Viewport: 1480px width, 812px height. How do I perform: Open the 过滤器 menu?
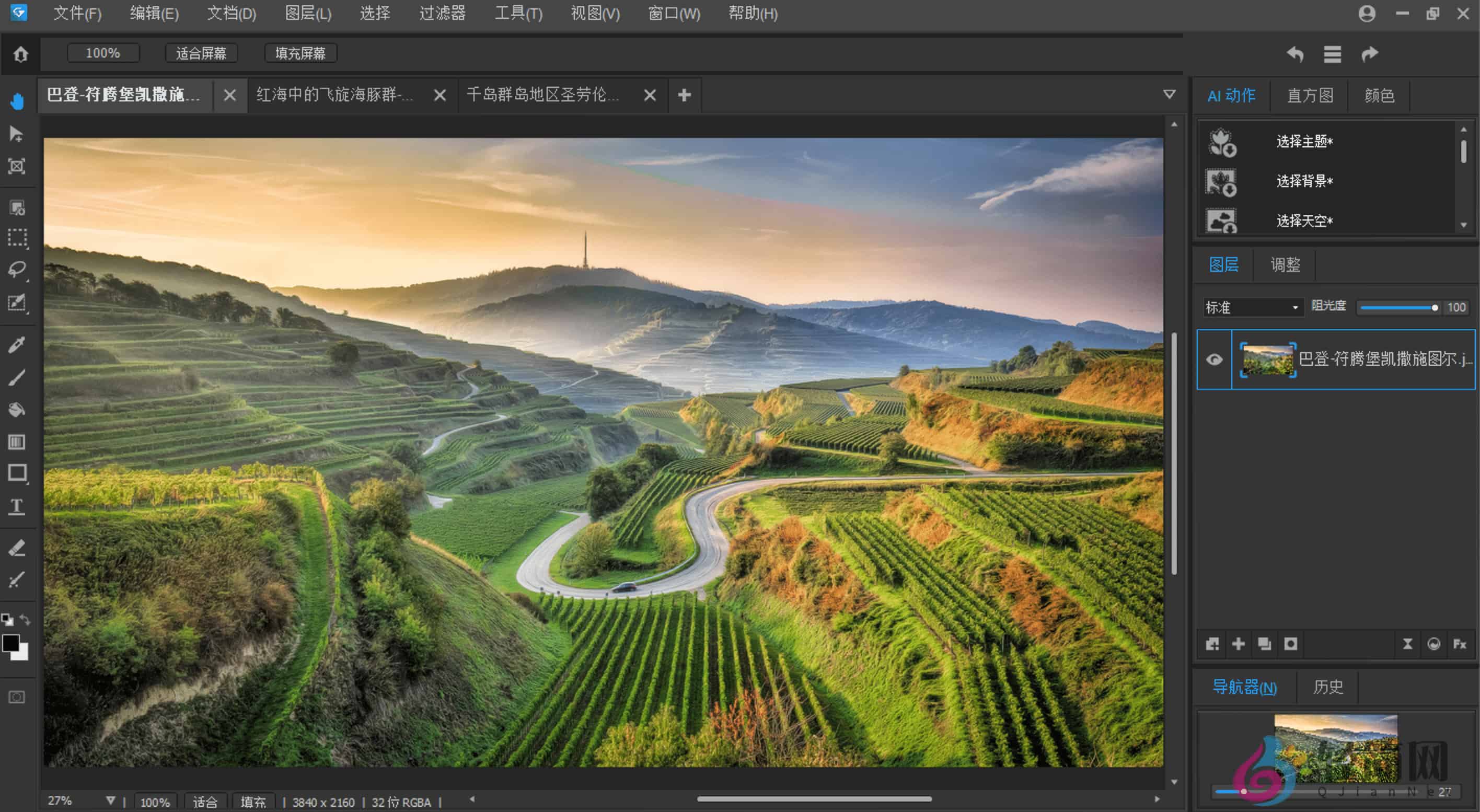point(443,14)
